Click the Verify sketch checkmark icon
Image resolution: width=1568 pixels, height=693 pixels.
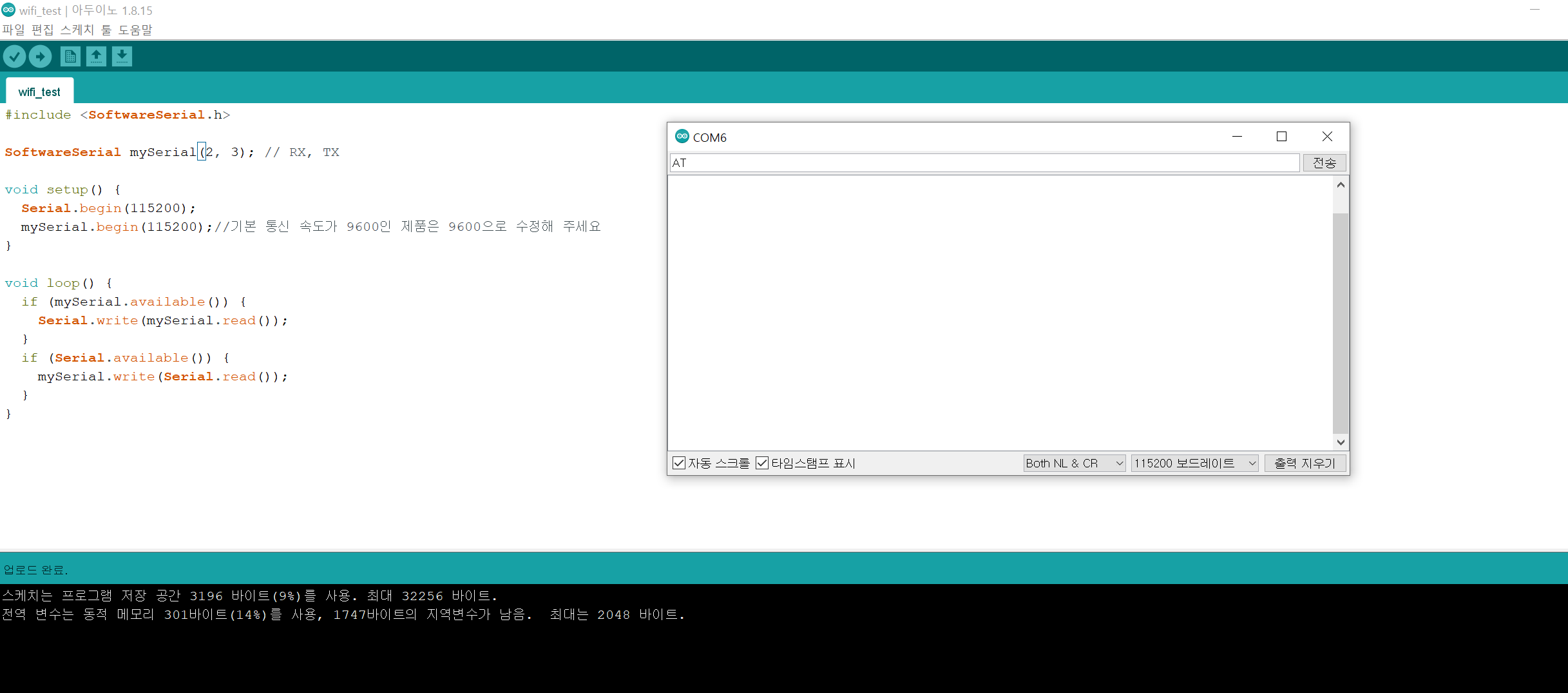14,57
